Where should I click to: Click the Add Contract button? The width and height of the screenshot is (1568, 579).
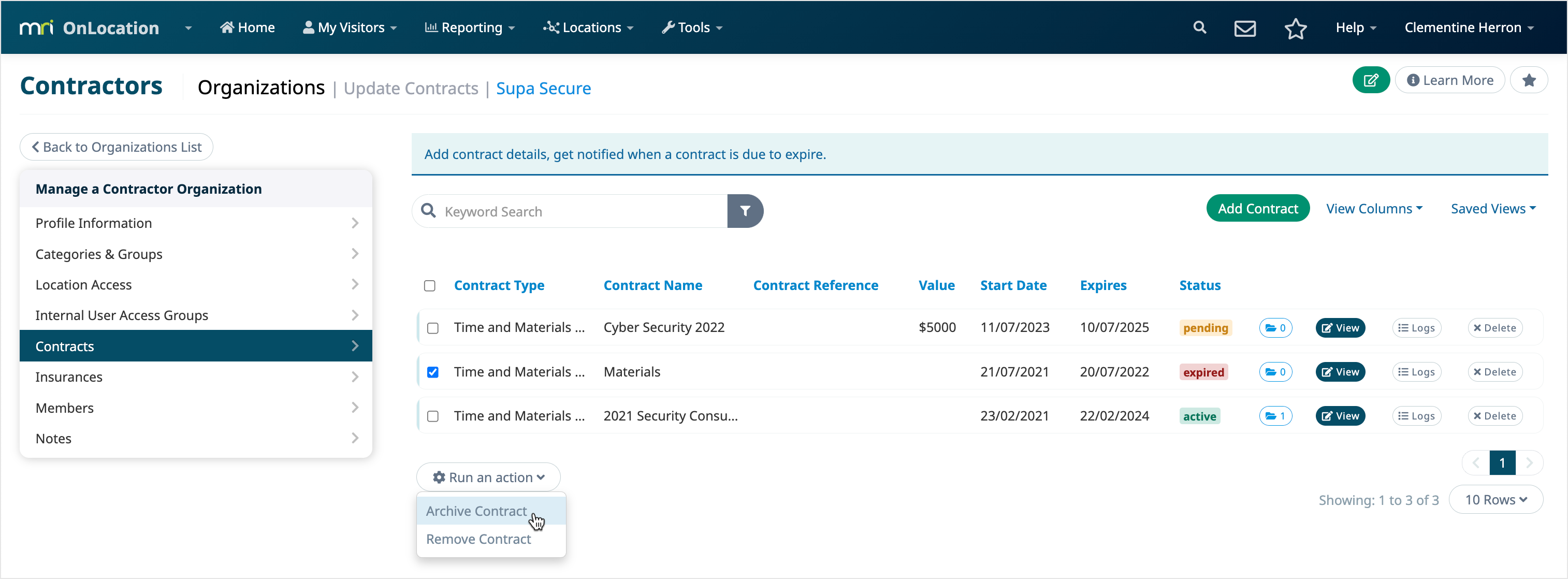pyautogui.click(x=1258, y=208)
